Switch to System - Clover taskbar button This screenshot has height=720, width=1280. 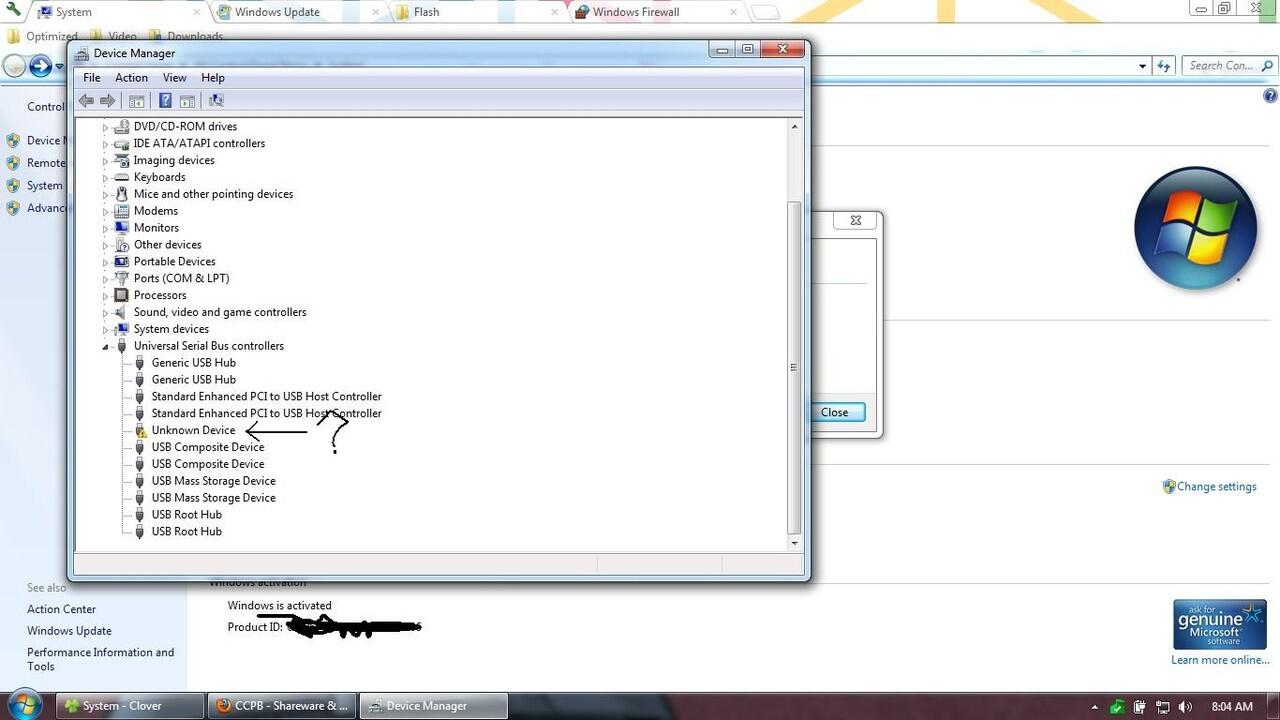pos(130,706)
